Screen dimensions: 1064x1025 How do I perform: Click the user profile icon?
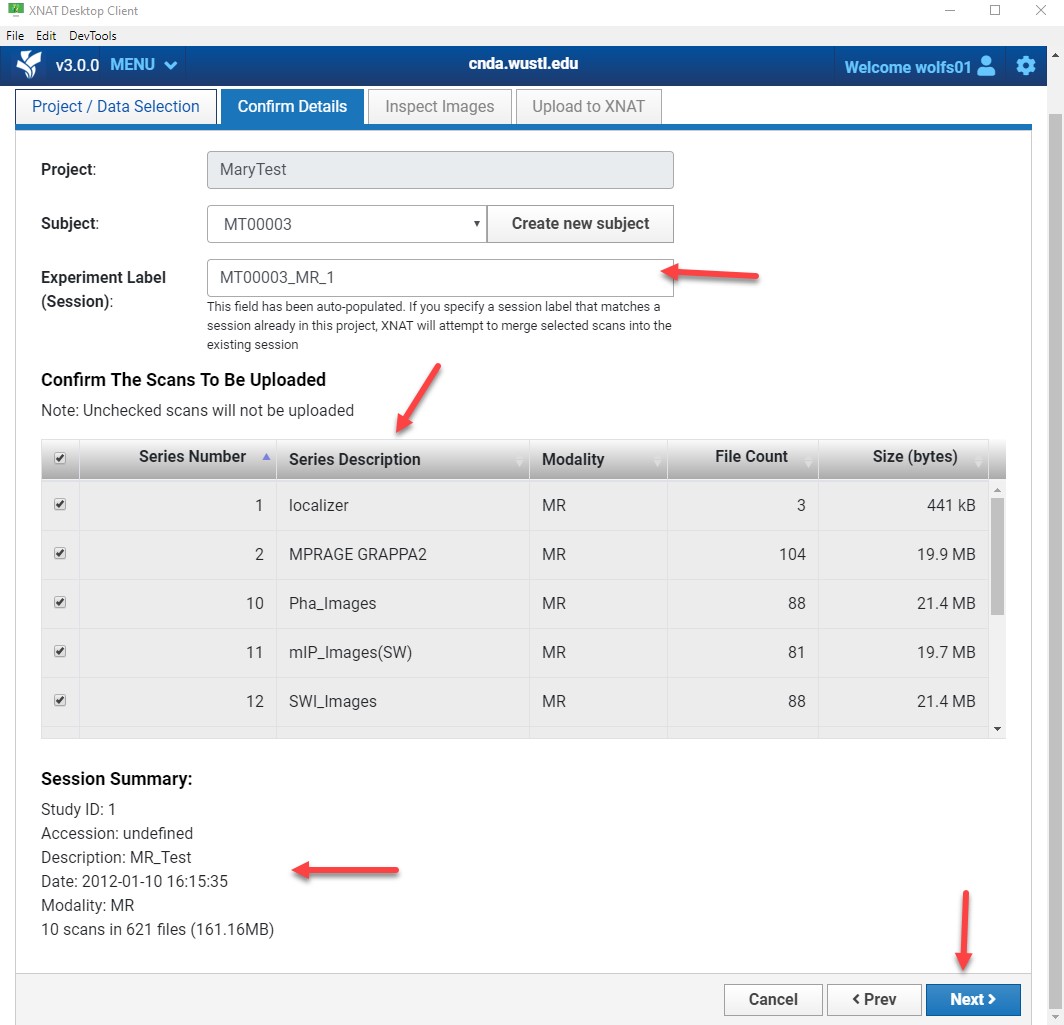(986, 66)
